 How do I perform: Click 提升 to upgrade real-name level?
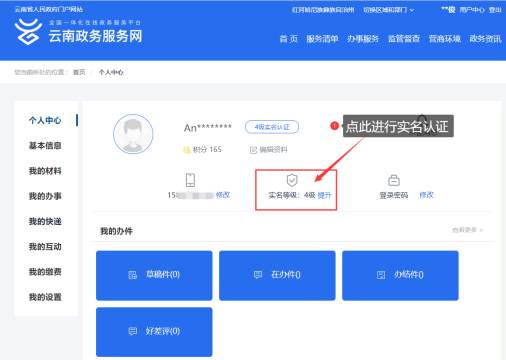tap(324, 195)
